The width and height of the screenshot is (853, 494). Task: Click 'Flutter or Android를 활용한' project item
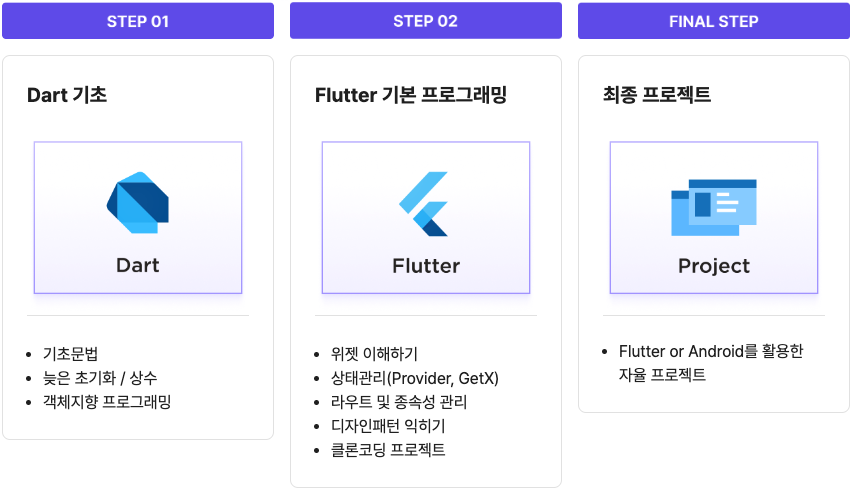(x=711, y=351)
